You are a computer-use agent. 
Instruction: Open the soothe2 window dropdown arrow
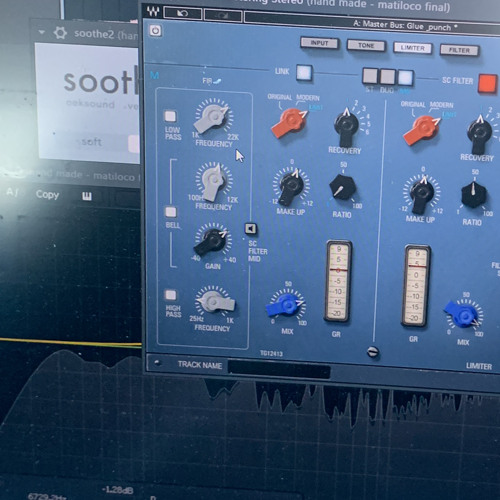(x=42, y=32)
